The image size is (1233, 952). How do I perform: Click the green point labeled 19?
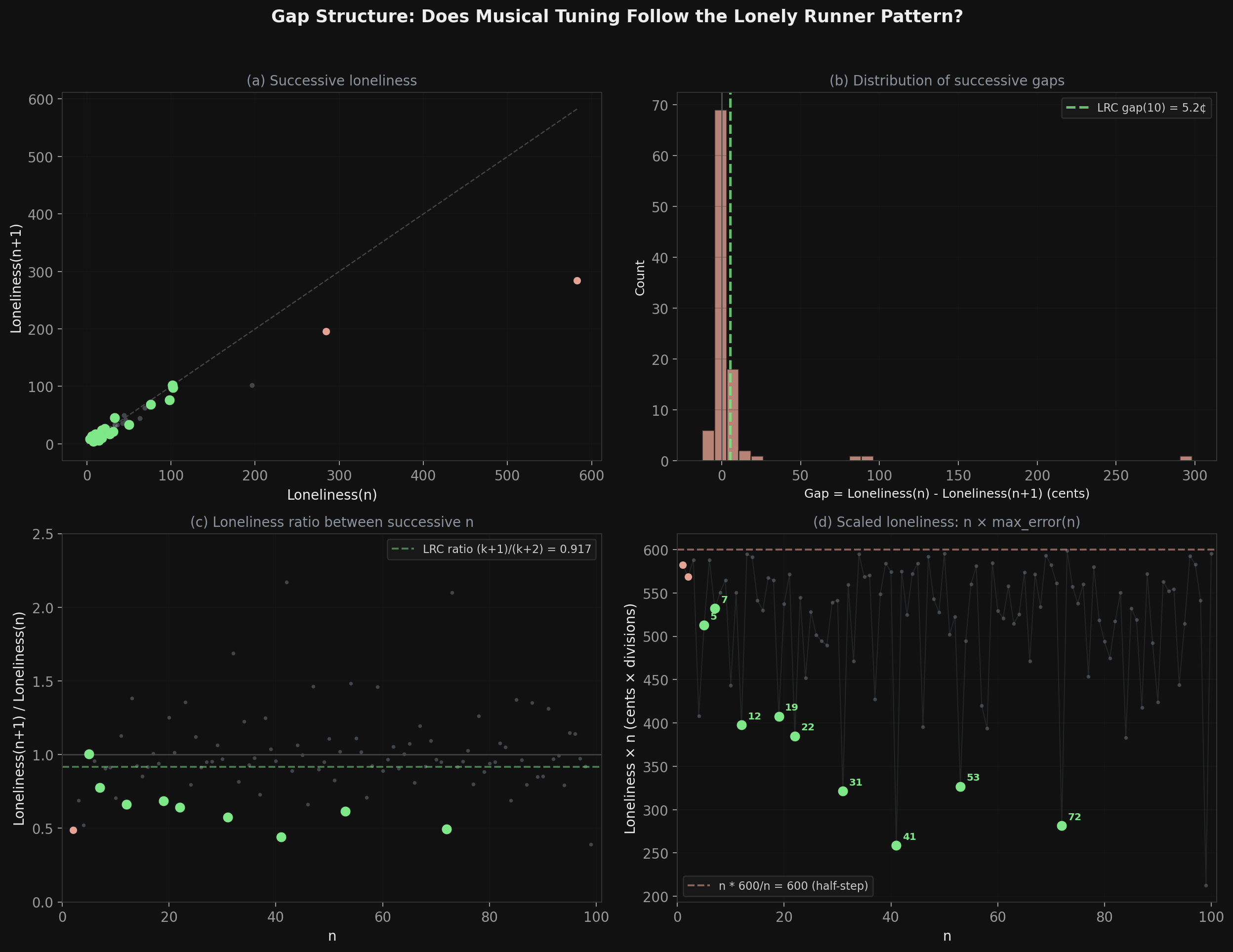[x=779, y=716]
